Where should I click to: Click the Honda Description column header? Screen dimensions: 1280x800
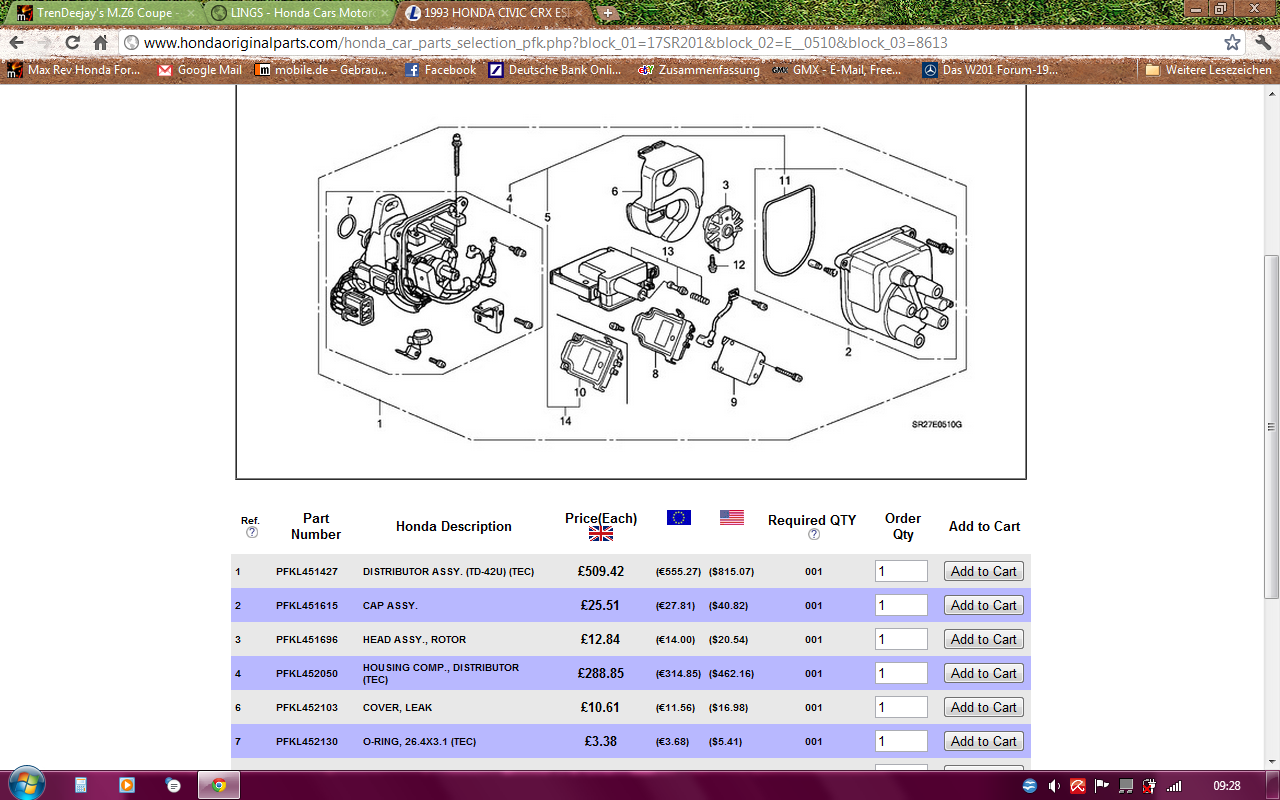coord(453,526)
